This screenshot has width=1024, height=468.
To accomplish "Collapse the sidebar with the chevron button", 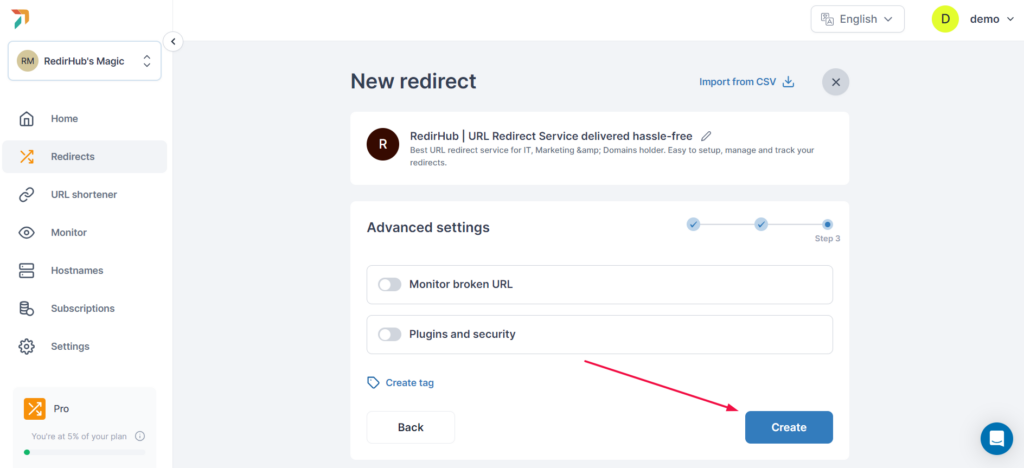I will [173, 41].
